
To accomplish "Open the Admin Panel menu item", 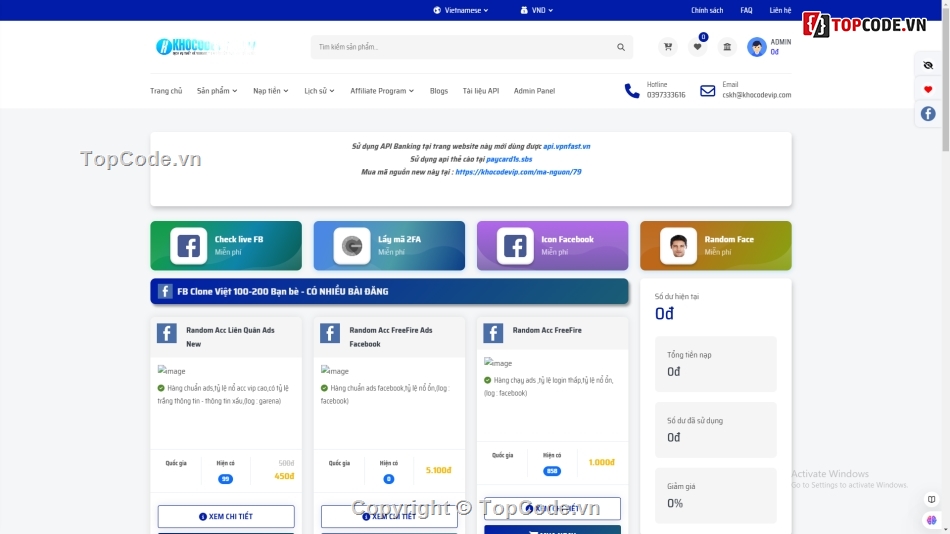I will 534,91.
